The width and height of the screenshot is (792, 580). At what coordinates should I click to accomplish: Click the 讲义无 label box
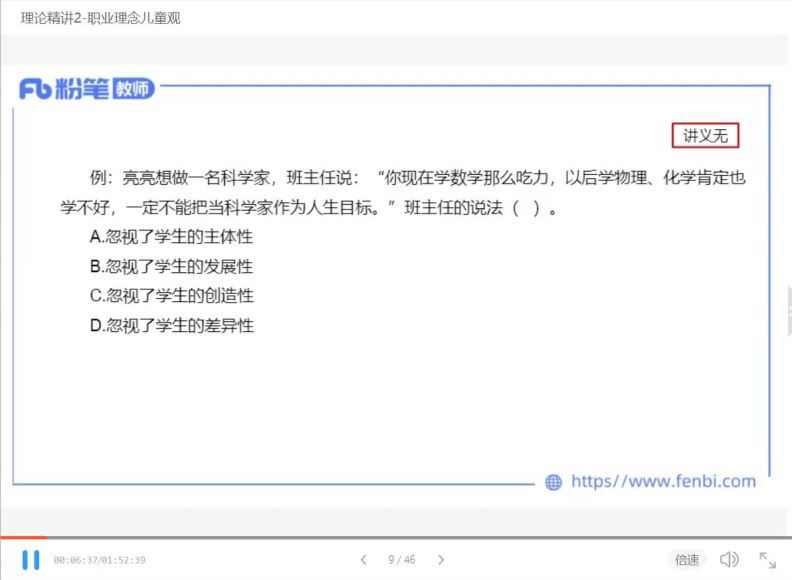tap(705, 135)
